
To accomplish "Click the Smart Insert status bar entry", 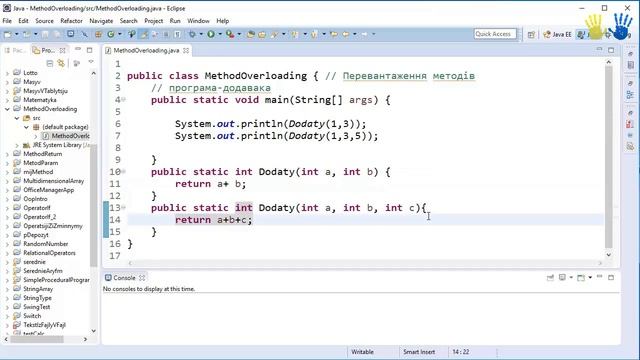I will click(x=419, y=352).
